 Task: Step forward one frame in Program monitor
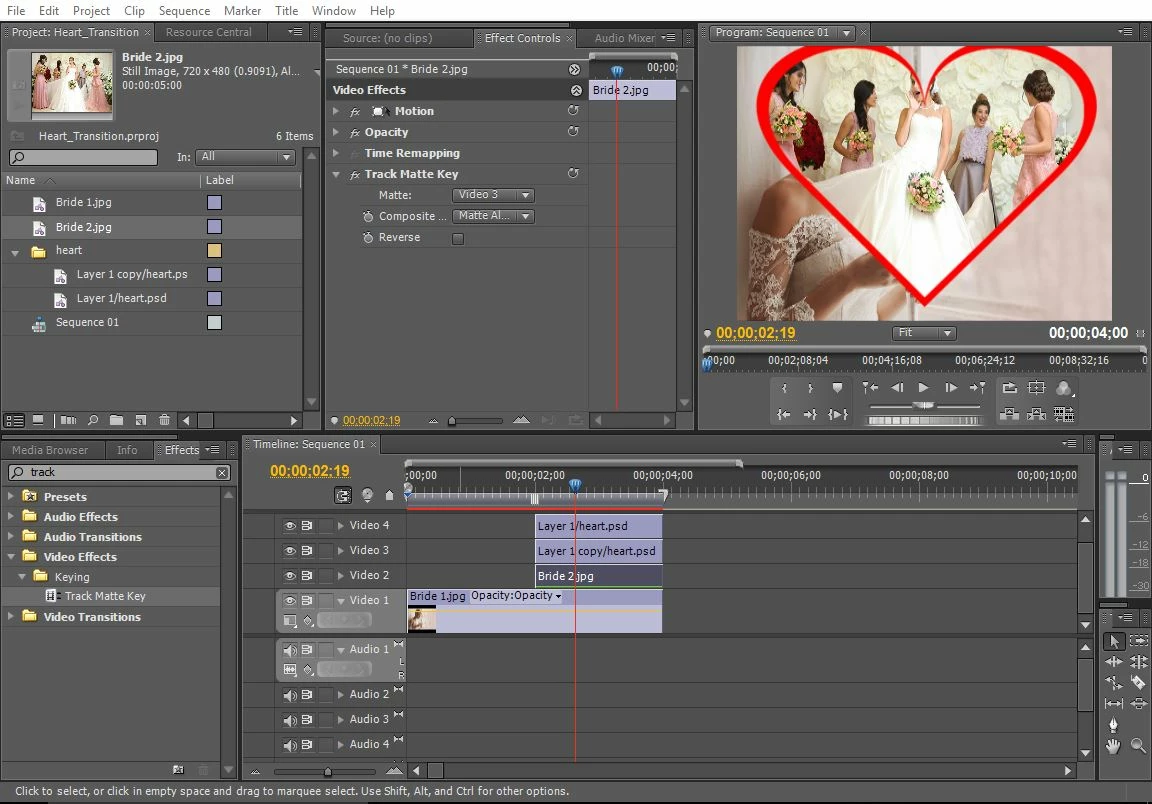click(951, 388)
